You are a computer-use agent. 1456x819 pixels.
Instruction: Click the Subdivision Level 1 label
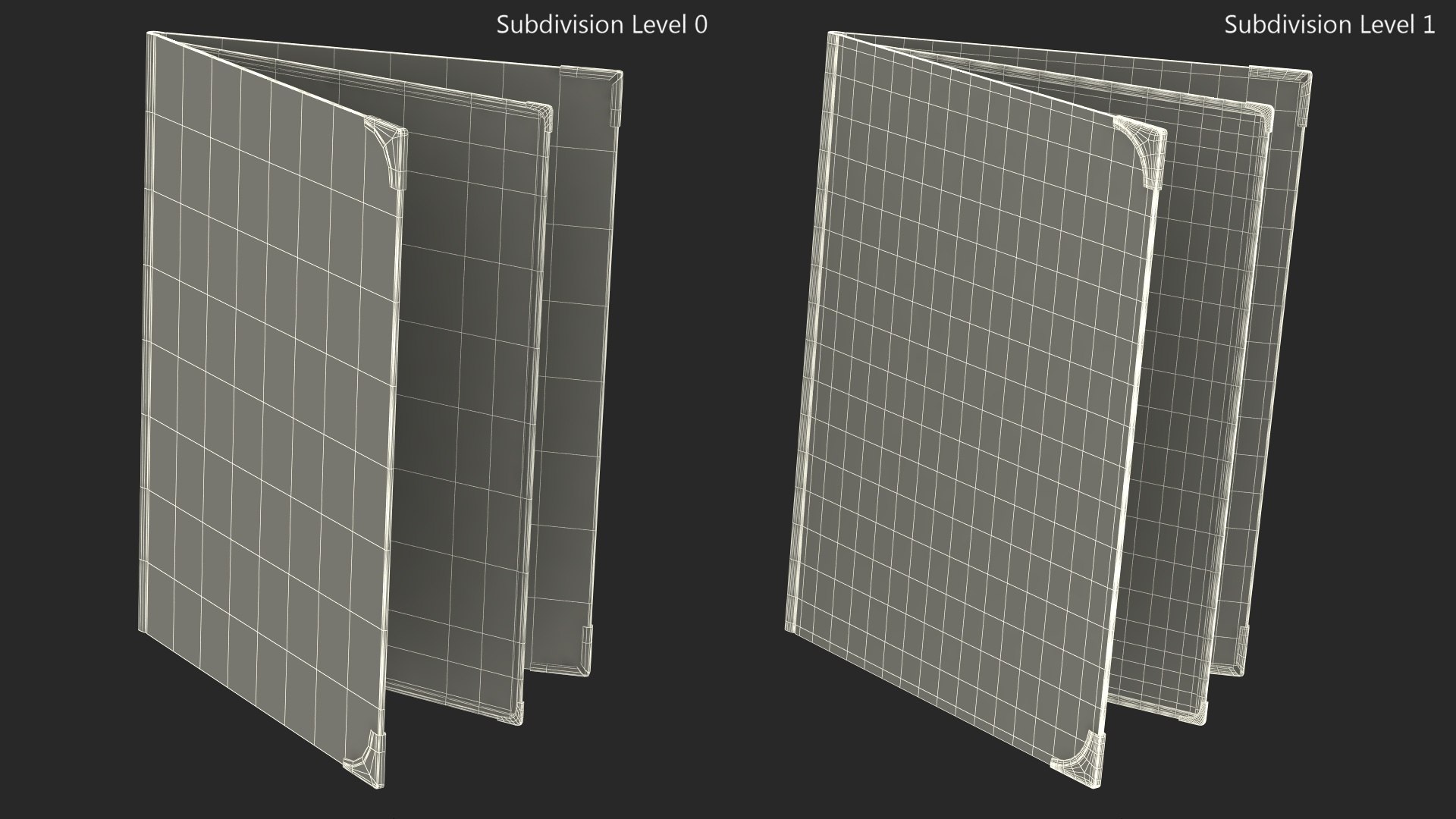[x=1329, y=24]
